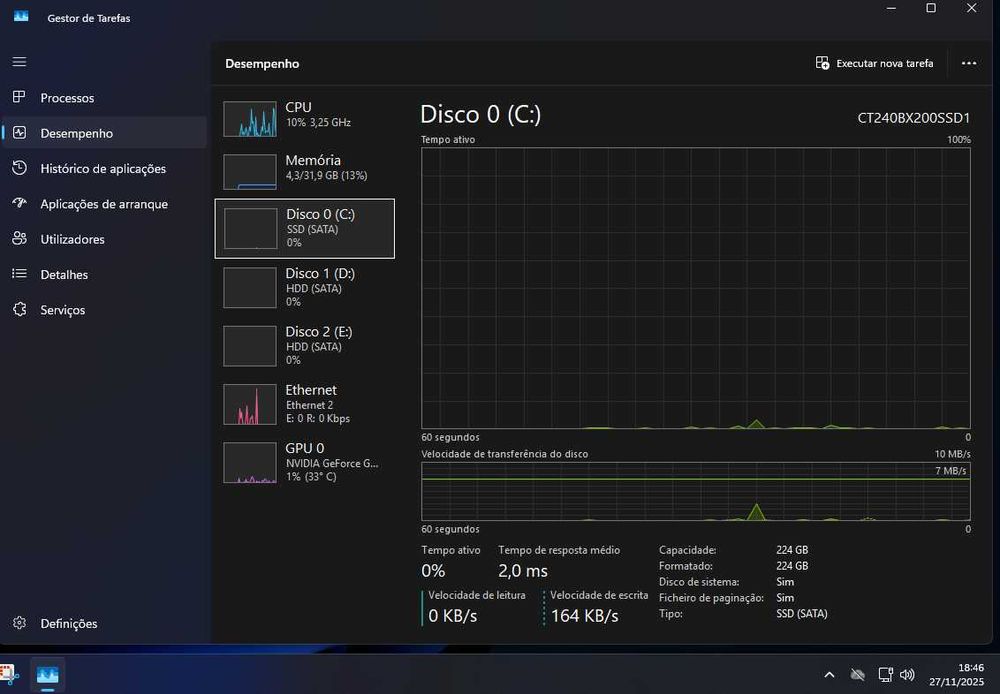Select the Disco 0 (C:) thumbnail
Screen dimensions: 1000x694
[251, 228]
